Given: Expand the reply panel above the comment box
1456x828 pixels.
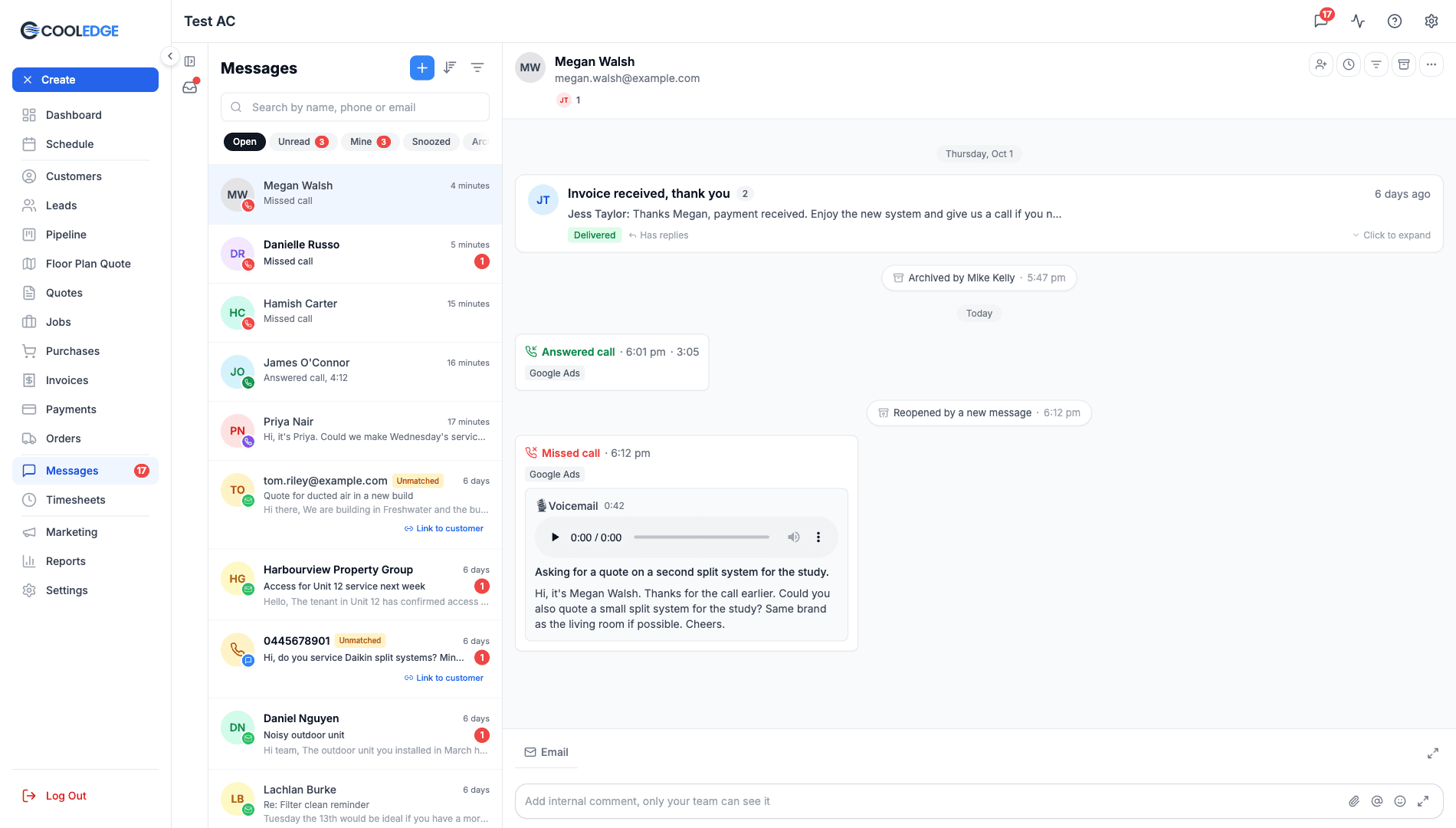Looking at the screenshot, I should (x=1432, y=754).
